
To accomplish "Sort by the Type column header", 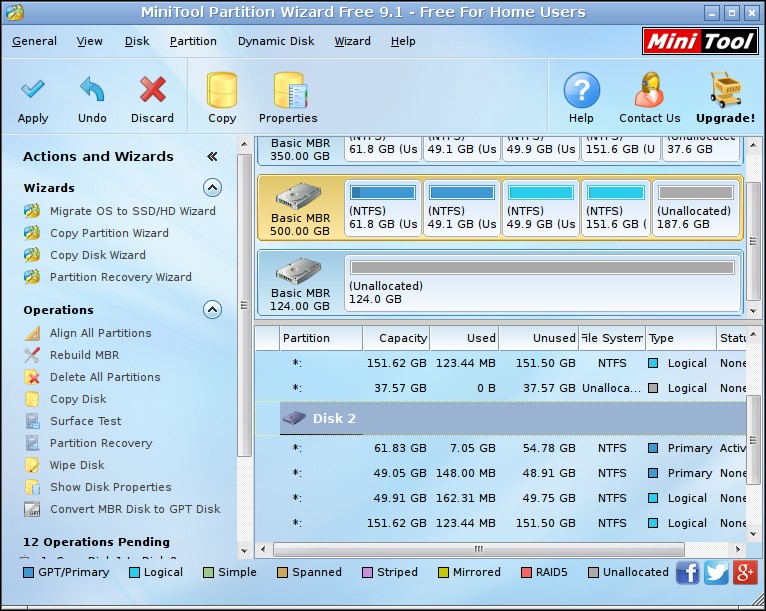I will pos(681,338).
